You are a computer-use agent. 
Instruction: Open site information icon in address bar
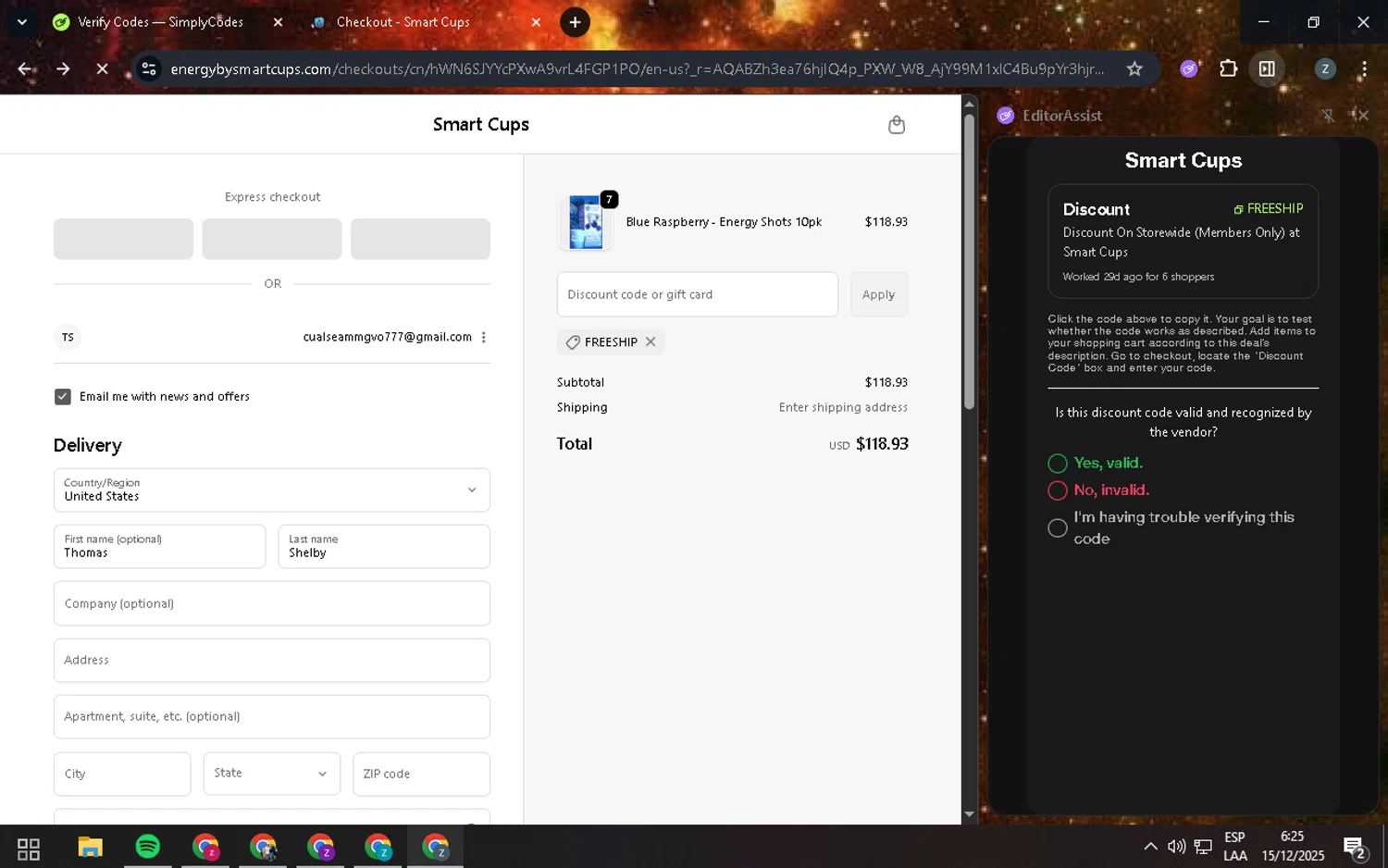click(149, 69)
